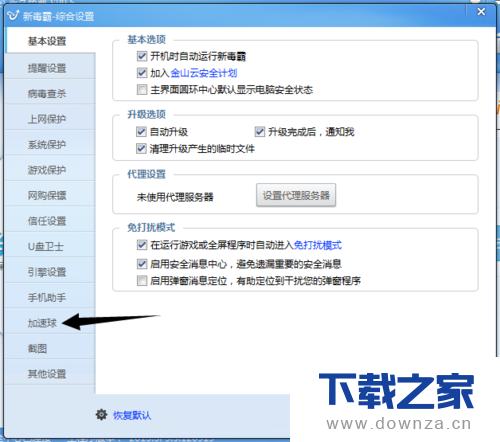Click the 新毒霸-综合设置 title text

pos(58,16)
